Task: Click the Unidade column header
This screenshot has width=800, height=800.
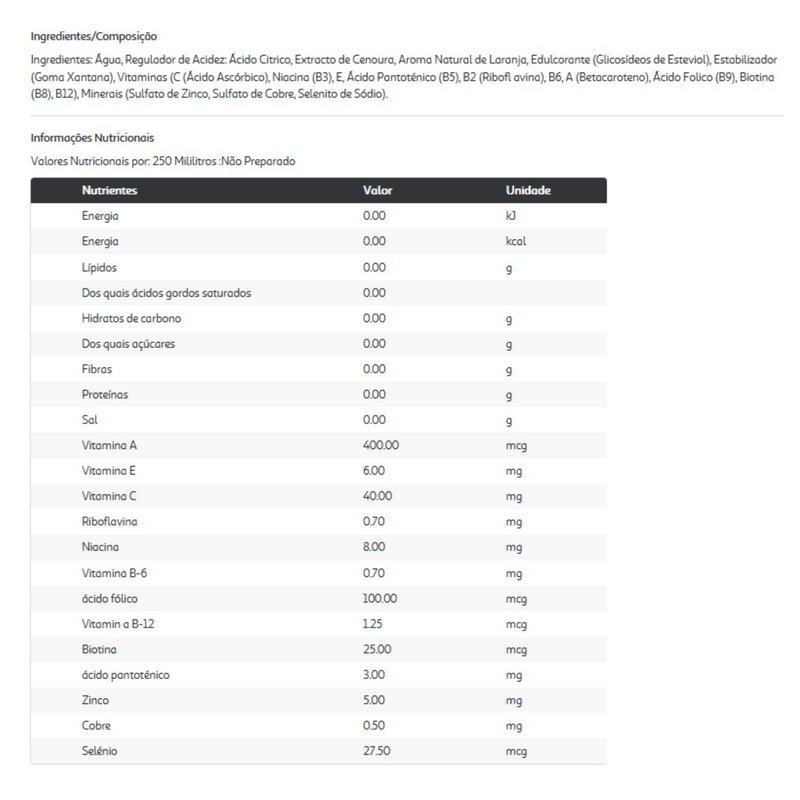Action: click(x=528, y=190)
